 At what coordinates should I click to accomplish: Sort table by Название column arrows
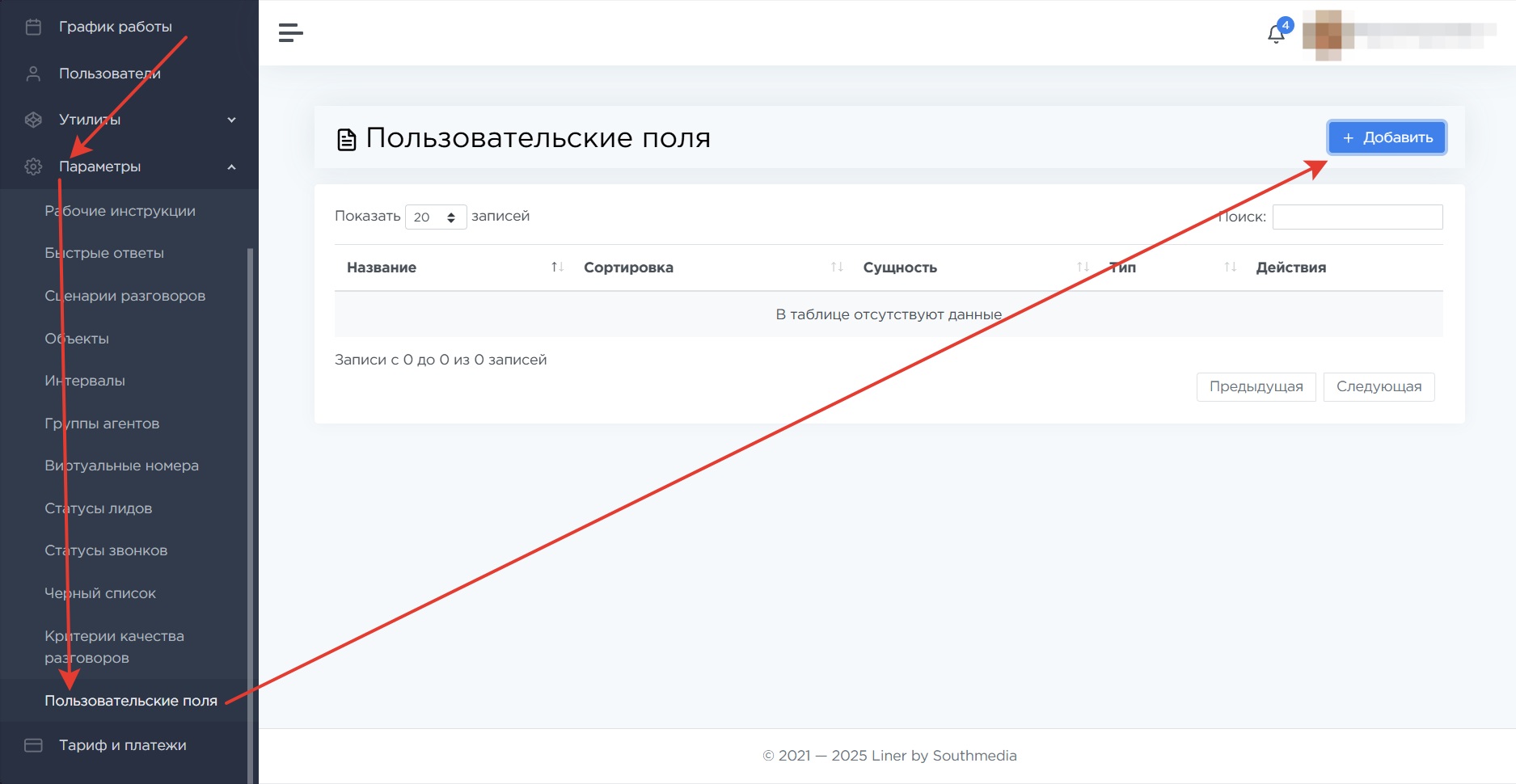[x=557, y=268]
